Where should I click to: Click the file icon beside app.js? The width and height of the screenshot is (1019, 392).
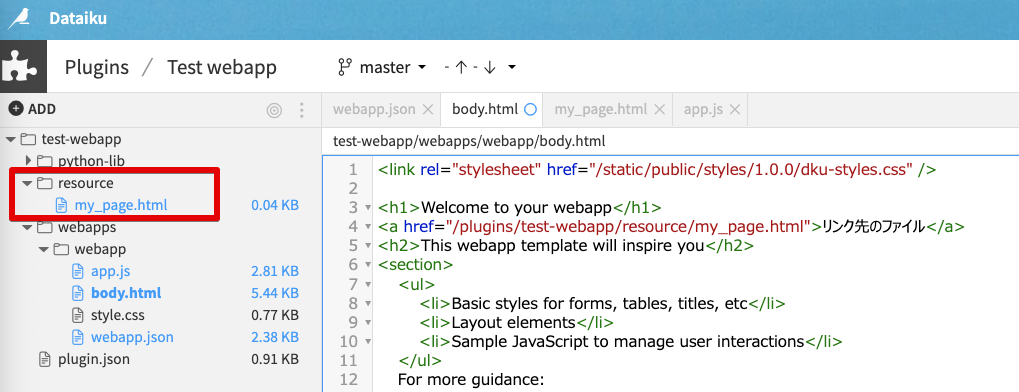coord(78,271)
